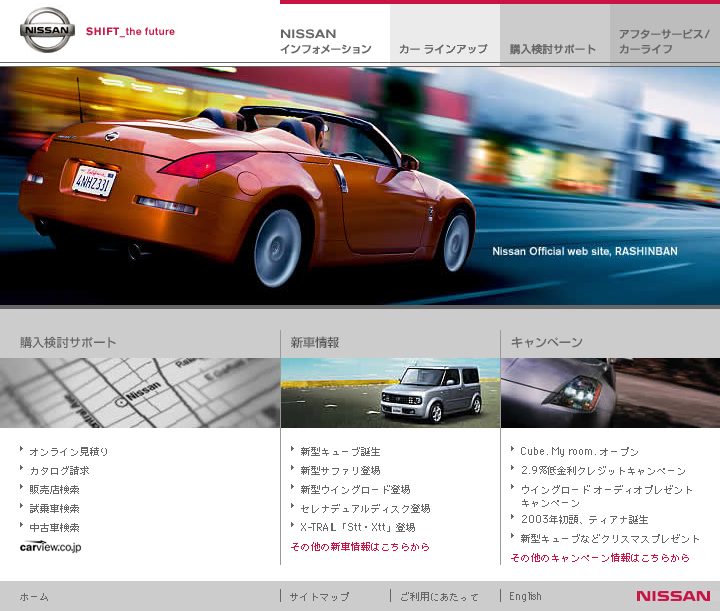Screen dimensions: 720x611
Task: Open 販売店検索 link
Action: point(54,489)
